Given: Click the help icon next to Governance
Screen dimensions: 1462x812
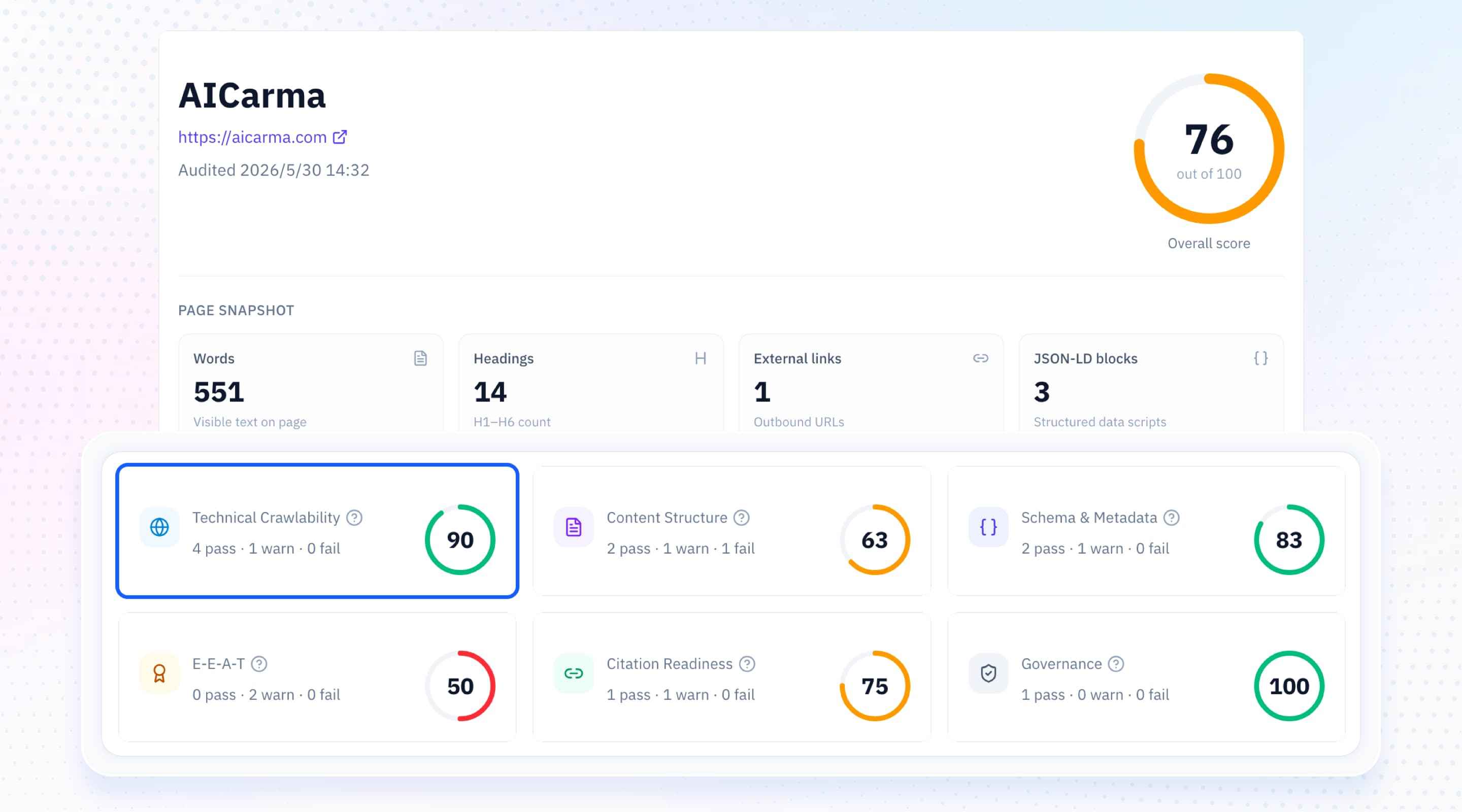Looking at the screenshot, I should click(x=1116, y=664).
